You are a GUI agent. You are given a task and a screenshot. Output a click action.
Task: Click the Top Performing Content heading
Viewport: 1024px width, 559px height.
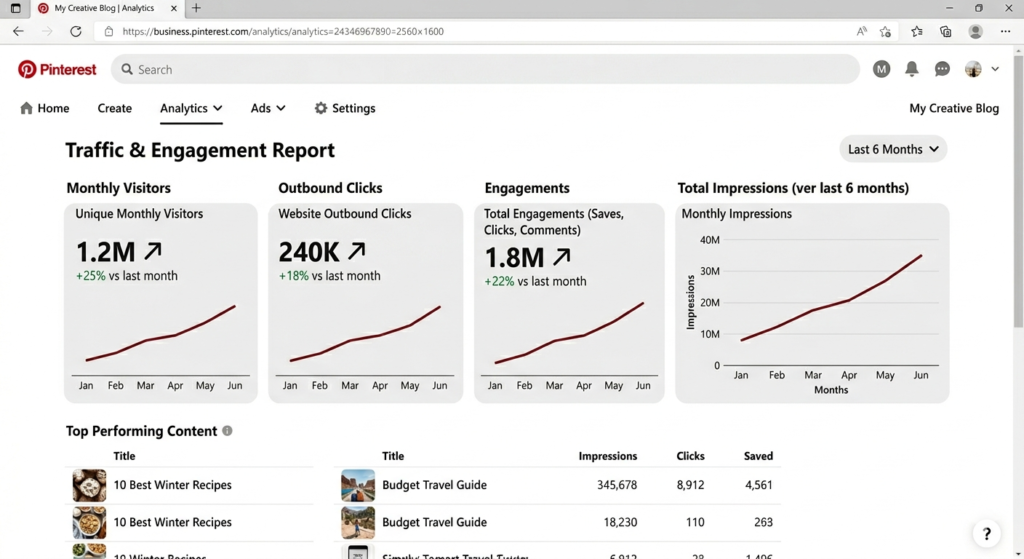[141, 431]
